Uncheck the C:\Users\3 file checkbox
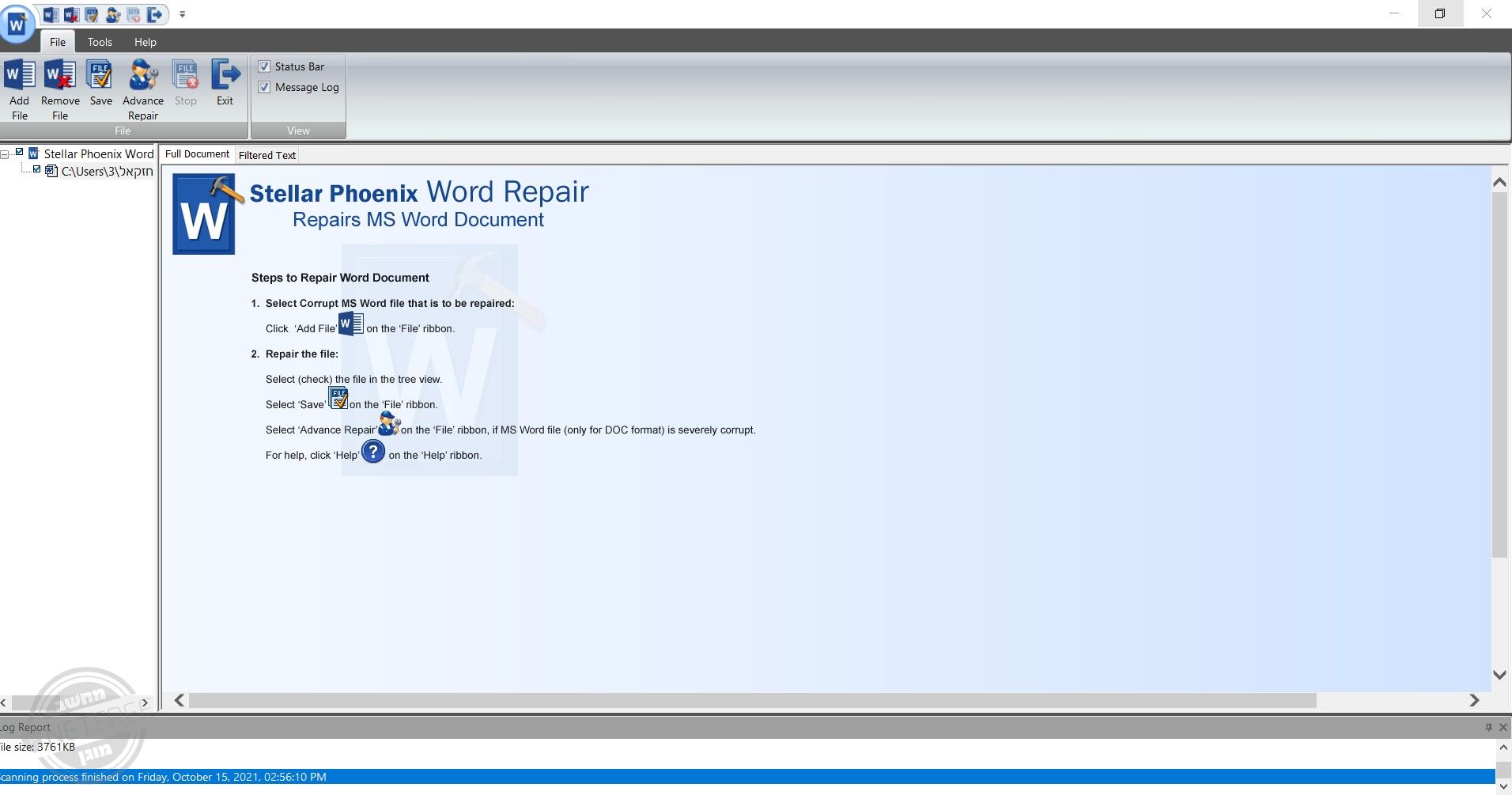This screenshot has width=1512, height=795. pos(36,169)
